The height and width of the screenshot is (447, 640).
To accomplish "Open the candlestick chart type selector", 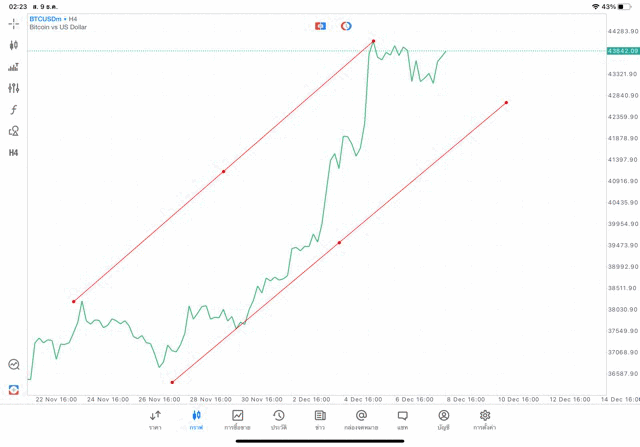I will (x=14, y=45).
